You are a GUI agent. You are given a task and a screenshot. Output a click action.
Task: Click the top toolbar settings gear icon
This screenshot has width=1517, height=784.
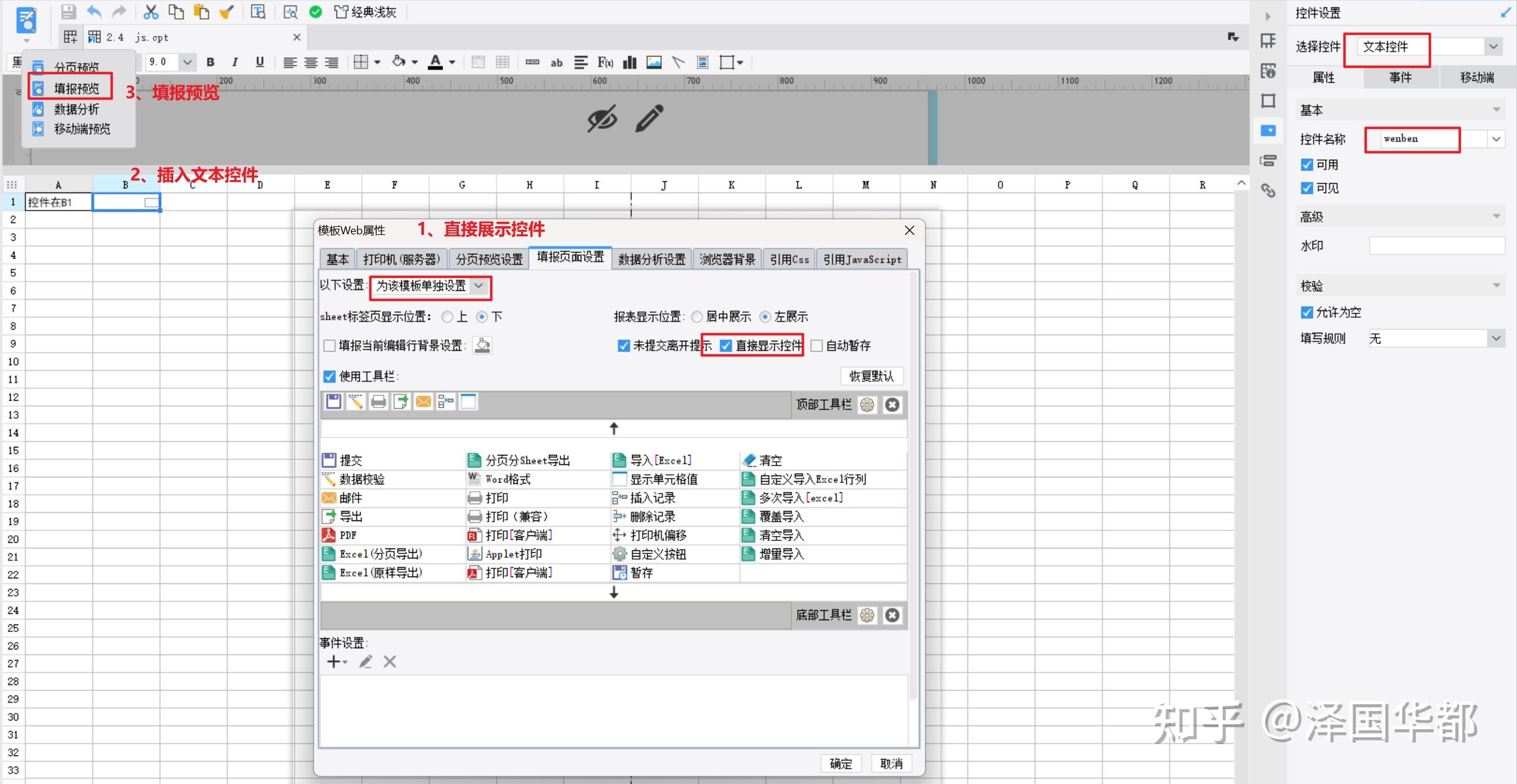(867, 405)
